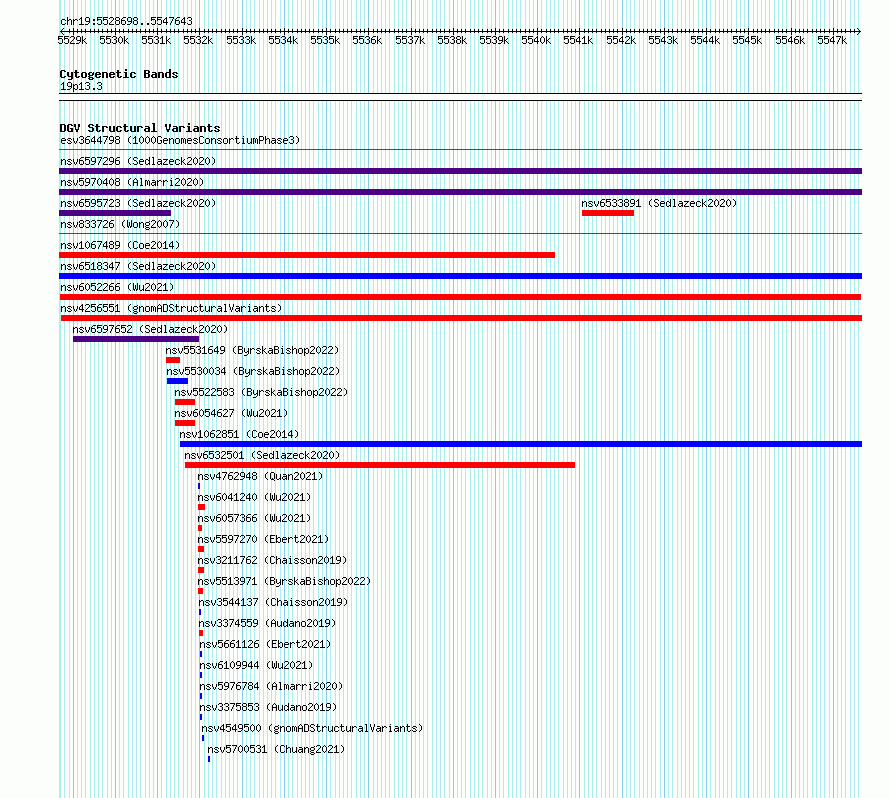Select the nsv5700531 (Chuang2021) label
This screenshot has width=890, height=798.
(x=276, y=749)
